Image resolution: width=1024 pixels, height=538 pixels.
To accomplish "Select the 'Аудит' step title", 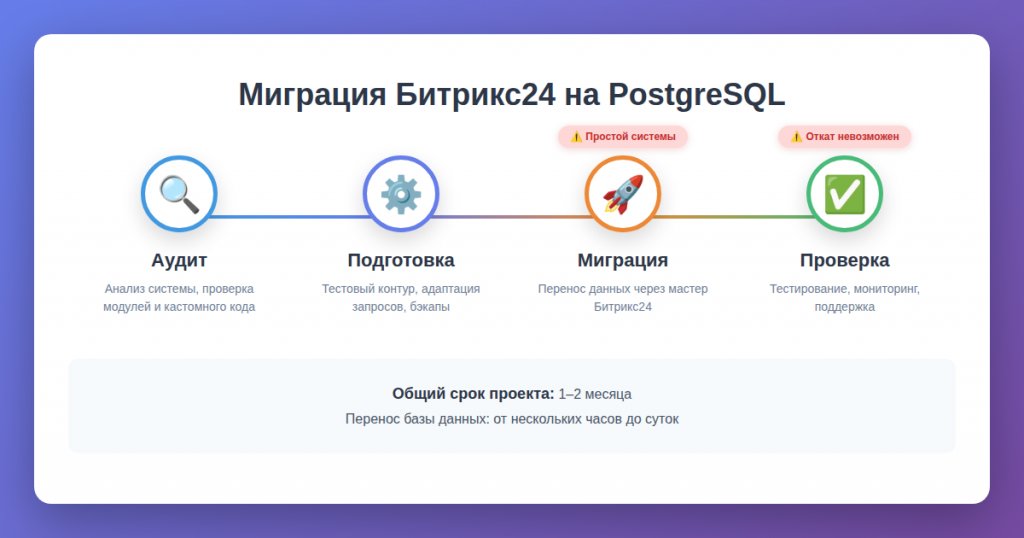I will 179,260.
